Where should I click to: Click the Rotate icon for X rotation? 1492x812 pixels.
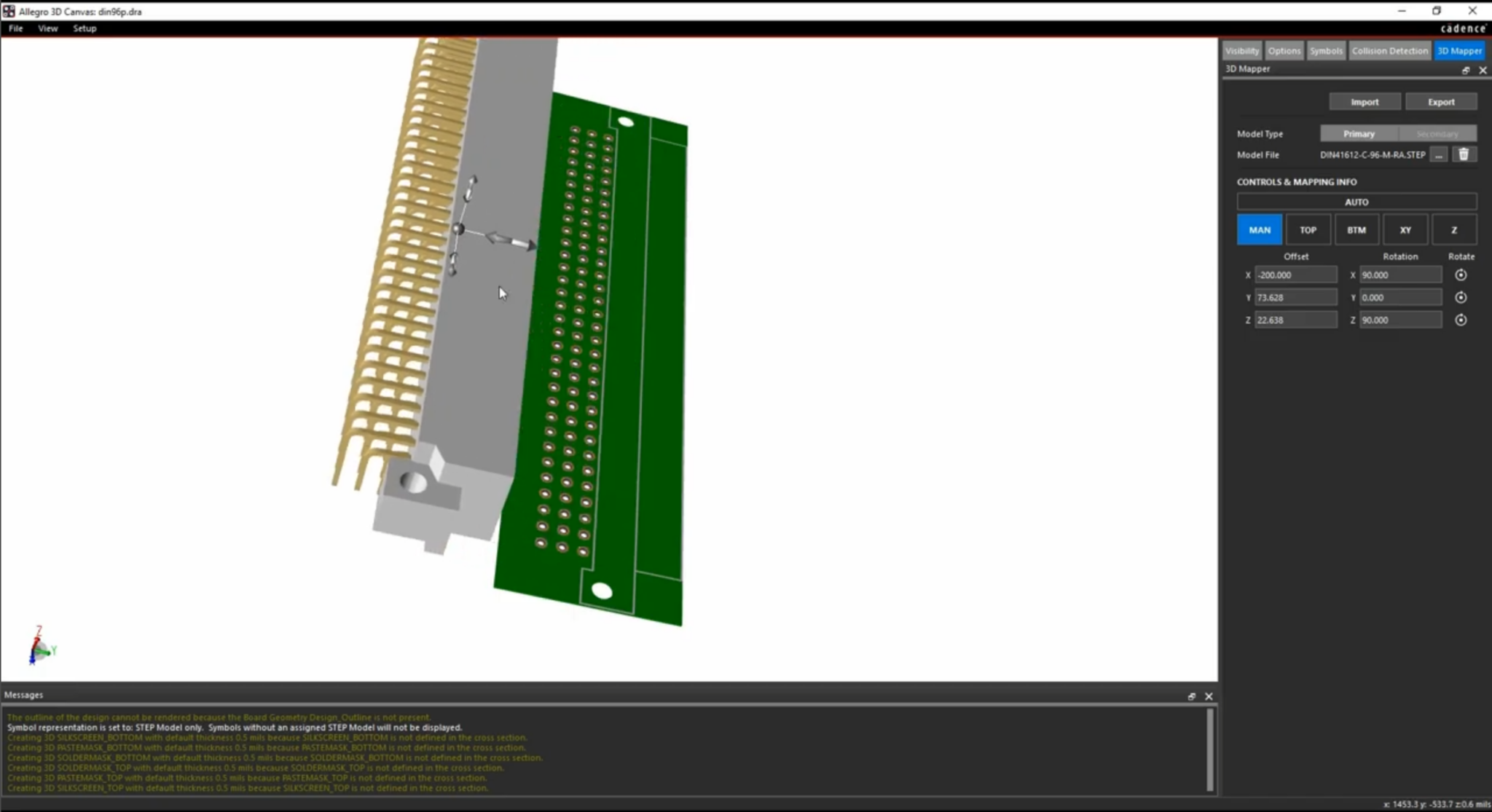coord(1461,275)
